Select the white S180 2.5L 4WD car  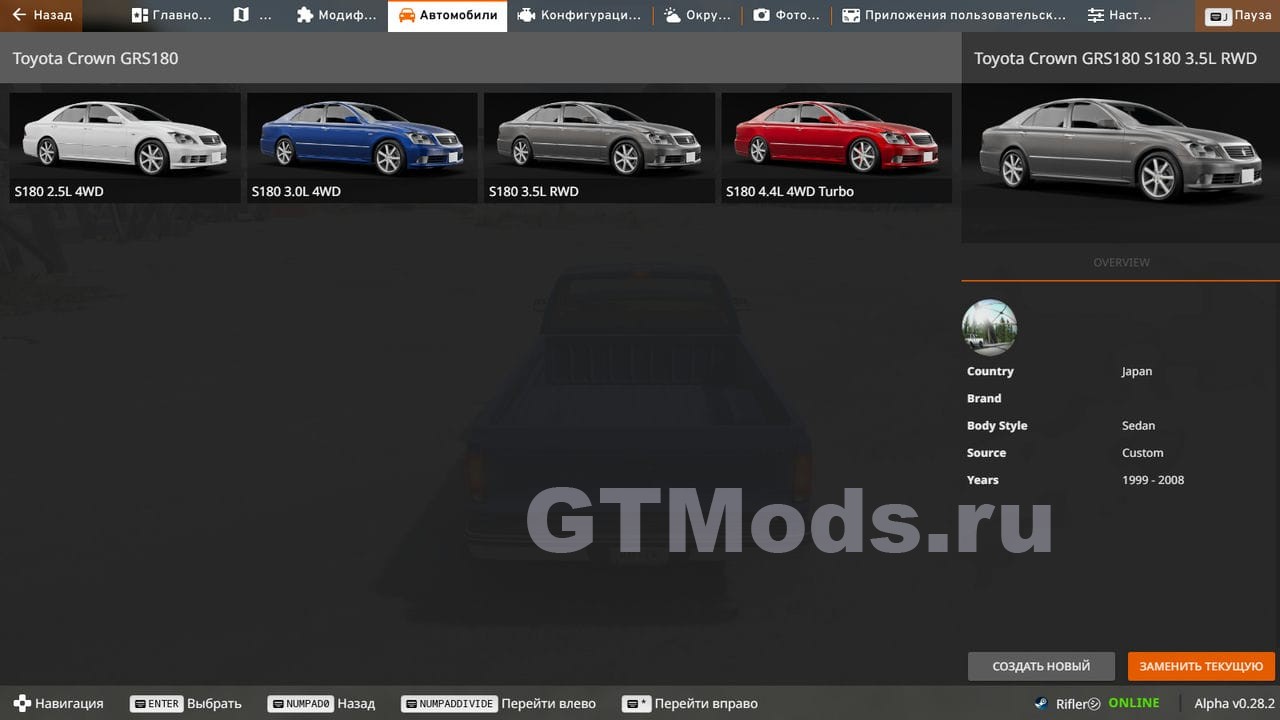point(125,148)
